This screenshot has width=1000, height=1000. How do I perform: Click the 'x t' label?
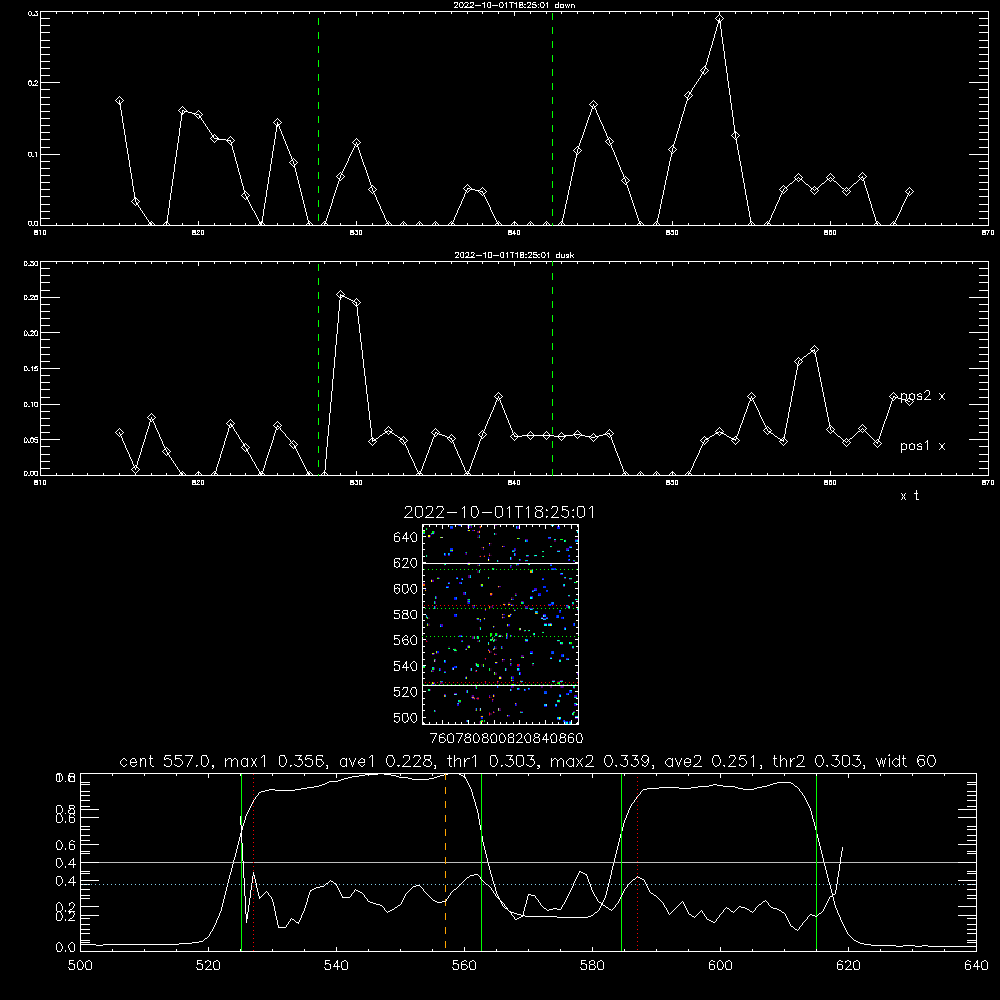click(x=909, y=496)
